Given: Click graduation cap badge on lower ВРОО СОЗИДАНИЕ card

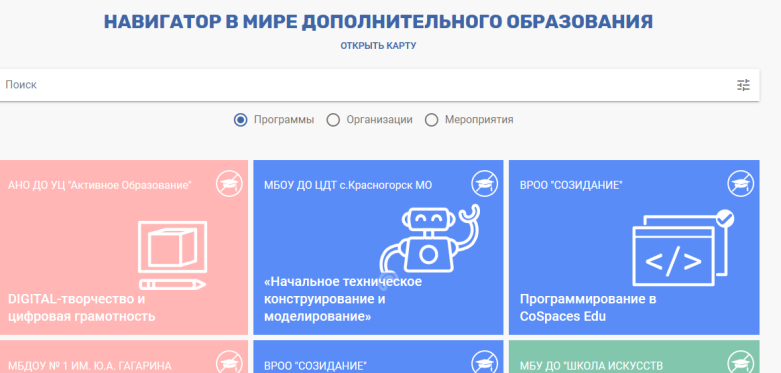Looking at the screenshot, I should (x=485, y=362).
